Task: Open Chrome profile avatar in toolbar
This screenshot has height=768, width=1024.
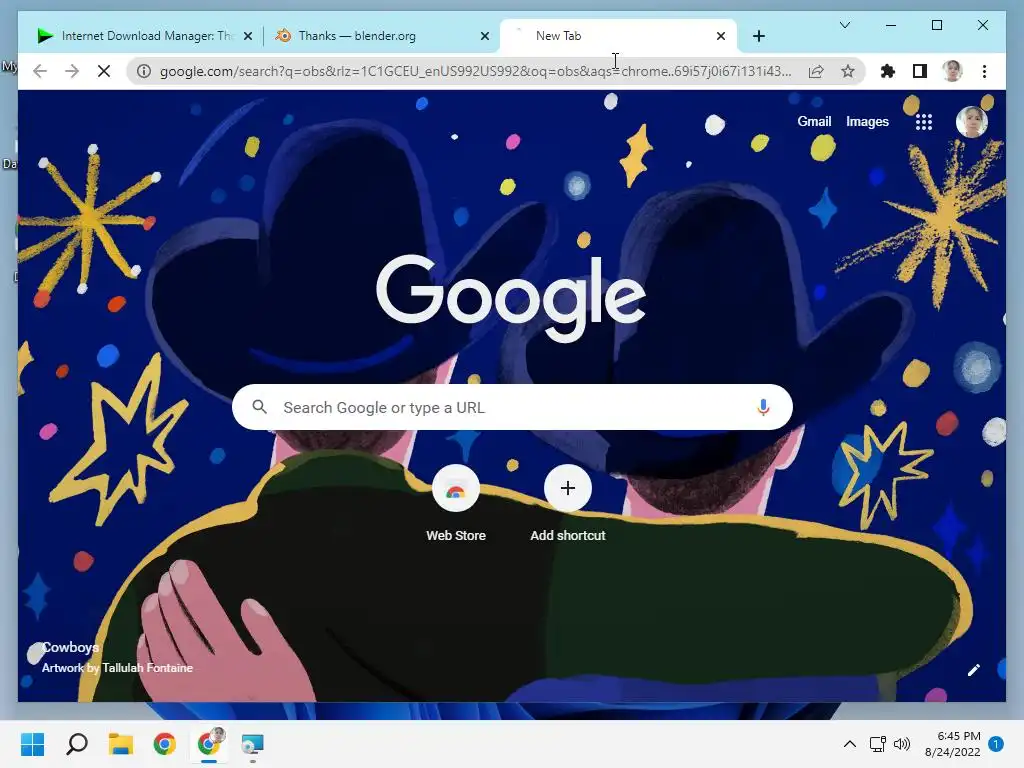Action: [x=952, y=71]
